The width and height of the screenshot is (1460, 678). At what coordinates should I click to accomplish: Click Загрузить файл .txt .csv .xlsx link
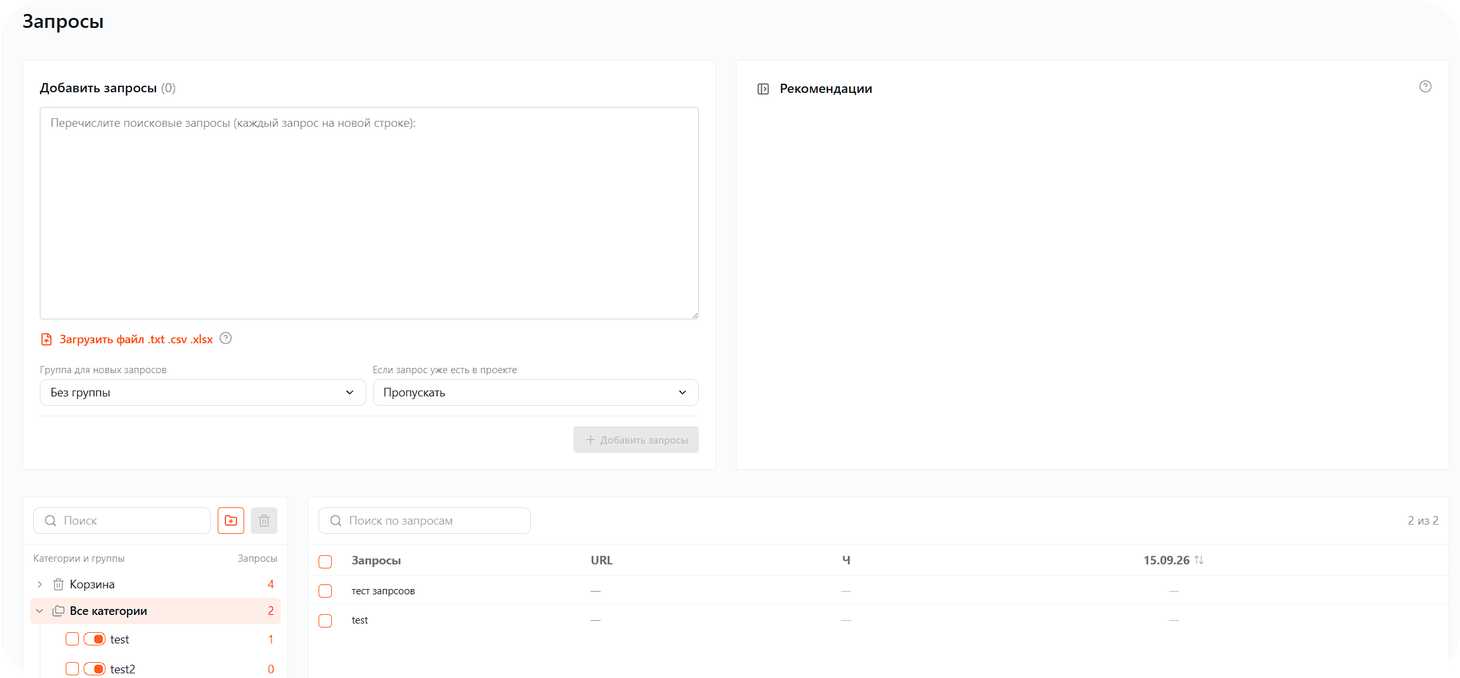pos(136,339)
